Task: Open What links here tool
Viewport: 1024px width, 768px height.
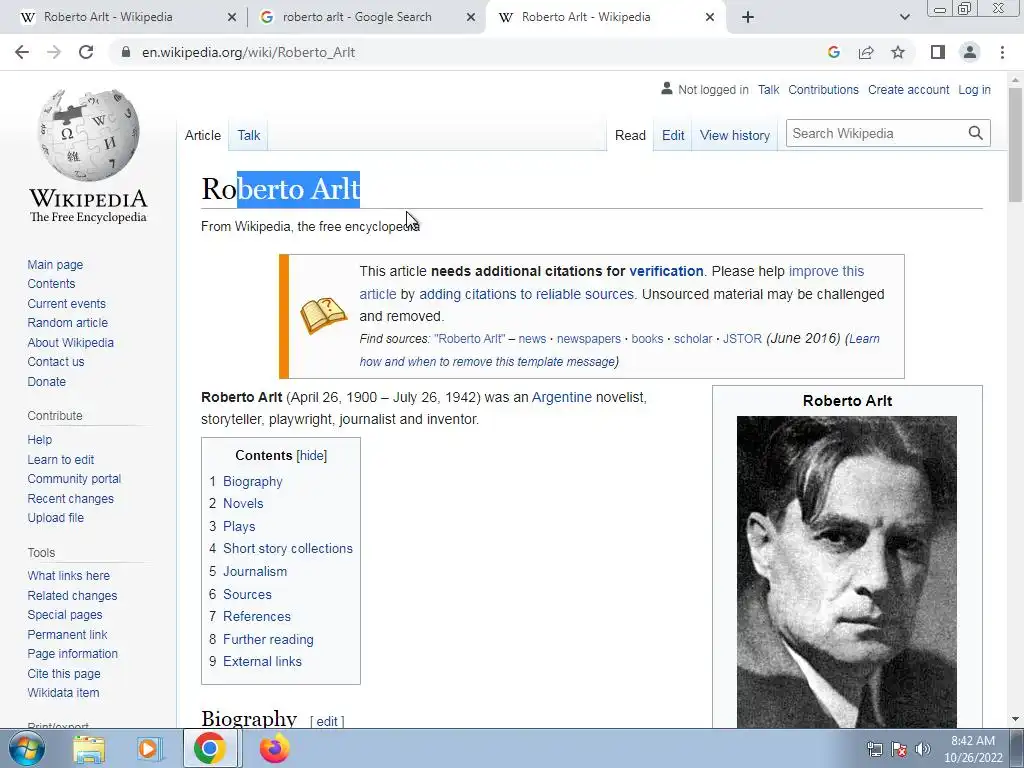Action: click(69, 575)
